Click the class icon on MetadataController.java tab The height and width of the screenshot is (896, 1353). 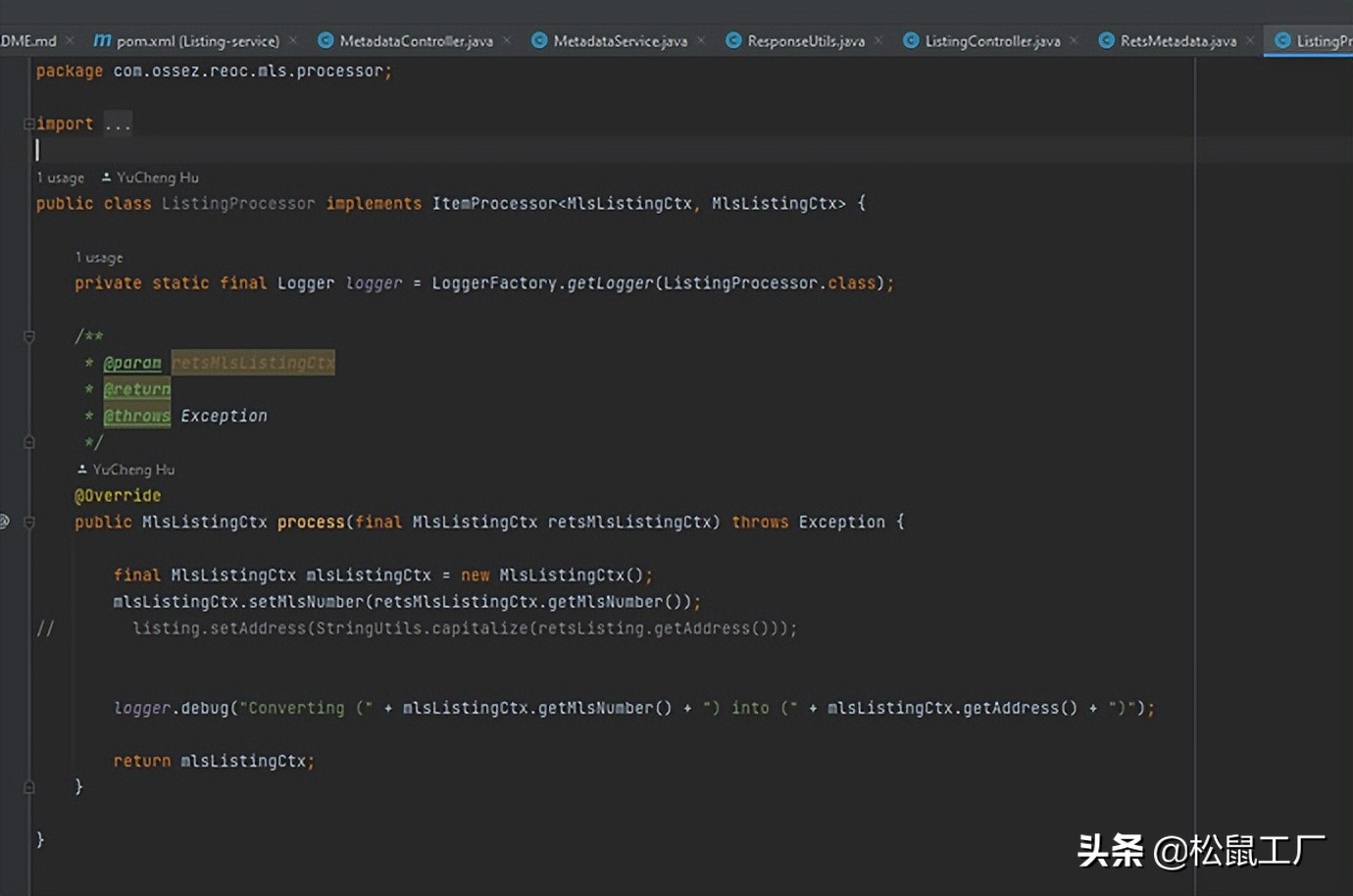326,41
